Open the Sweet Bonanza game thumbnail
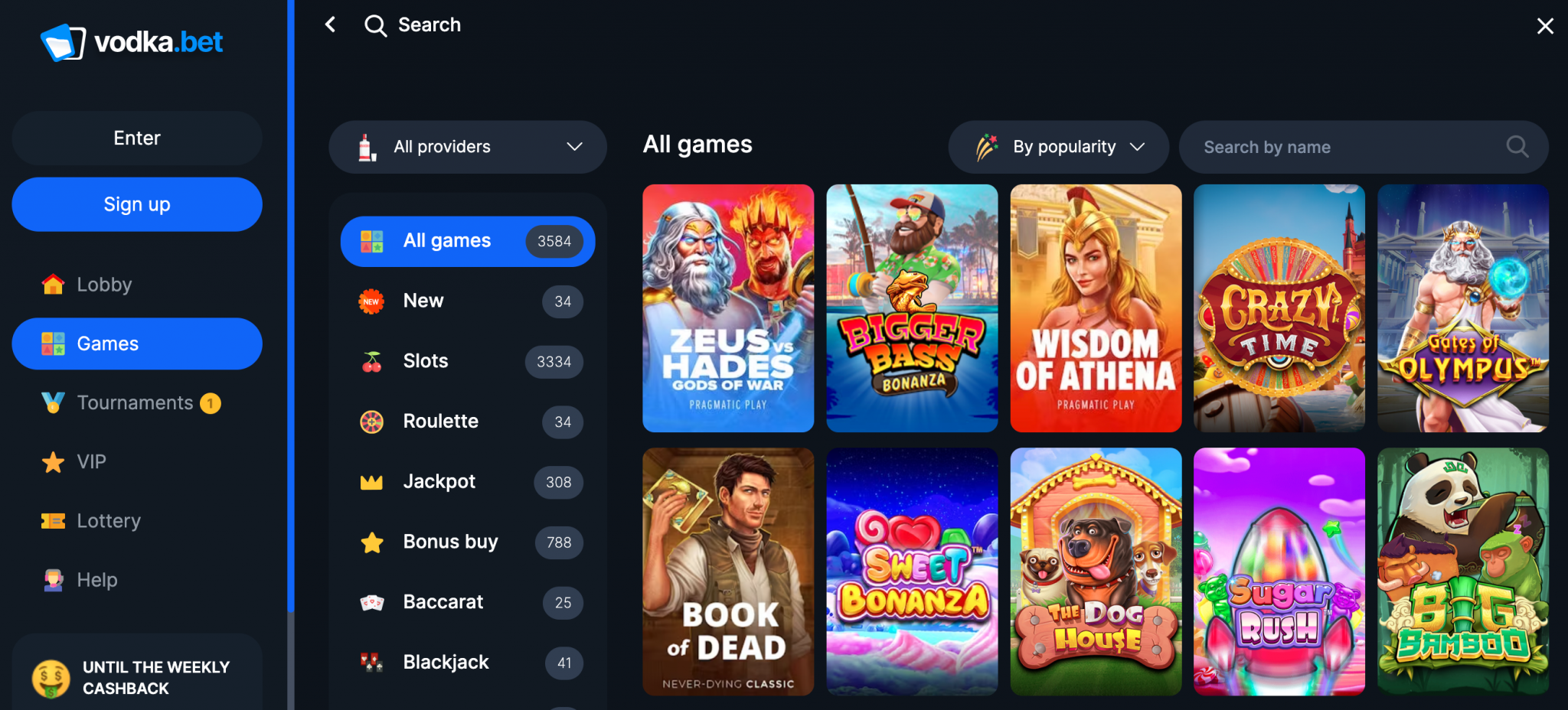Image resolution: width=1568 pixels, height=710 pixels. pyautogui.click(x=912, y=572)
